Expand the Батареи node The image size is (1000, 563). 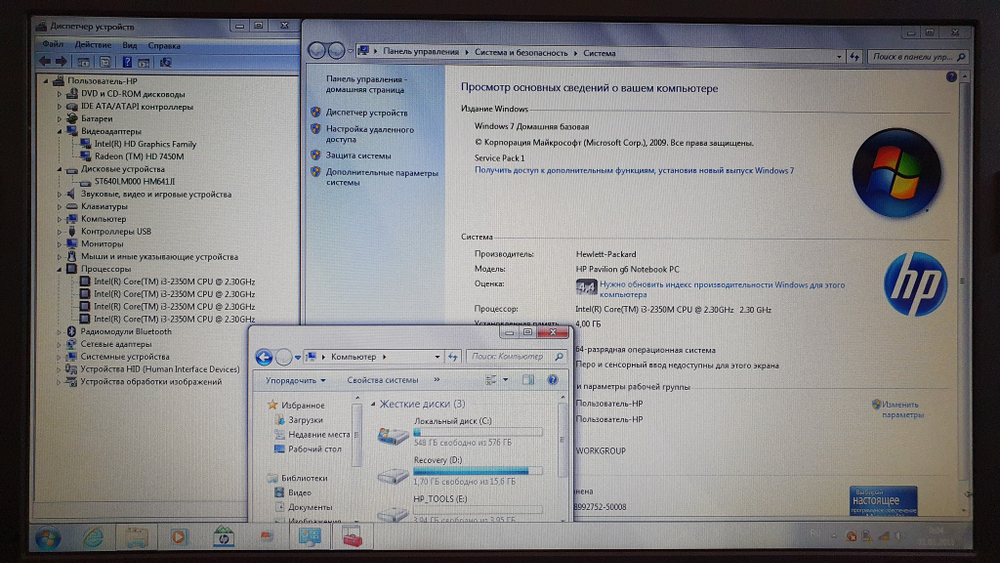[x=59, y=119]
